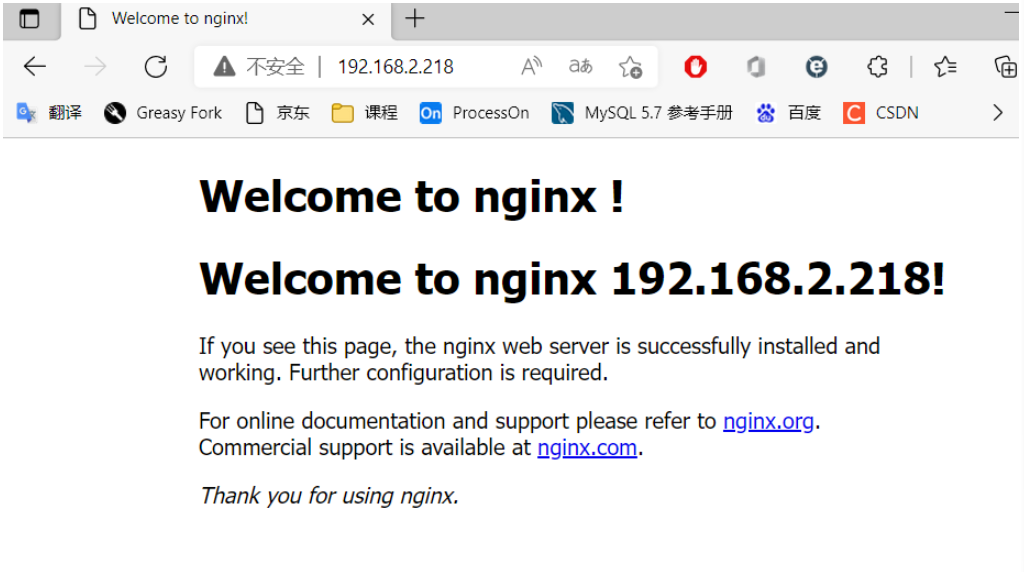The height and width of the screenshot is (572, 1024).
Task: Open the Collections icon
Action: click(1005, 66)
